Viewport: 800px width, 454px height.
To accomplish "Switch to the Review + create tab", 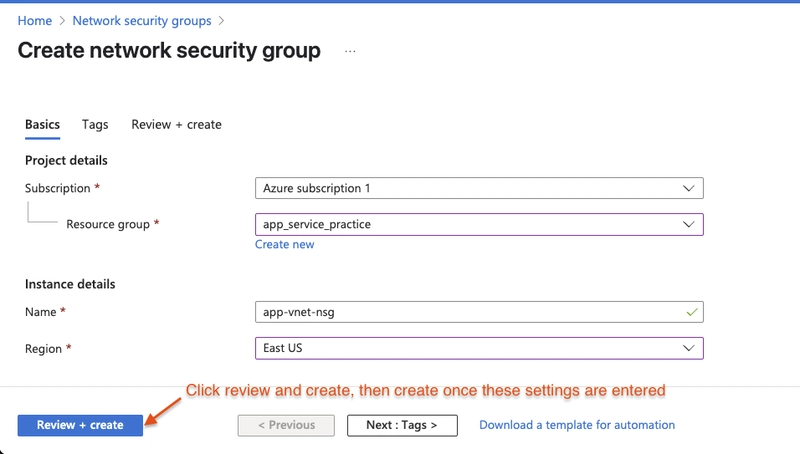I will tap(177, 124).
